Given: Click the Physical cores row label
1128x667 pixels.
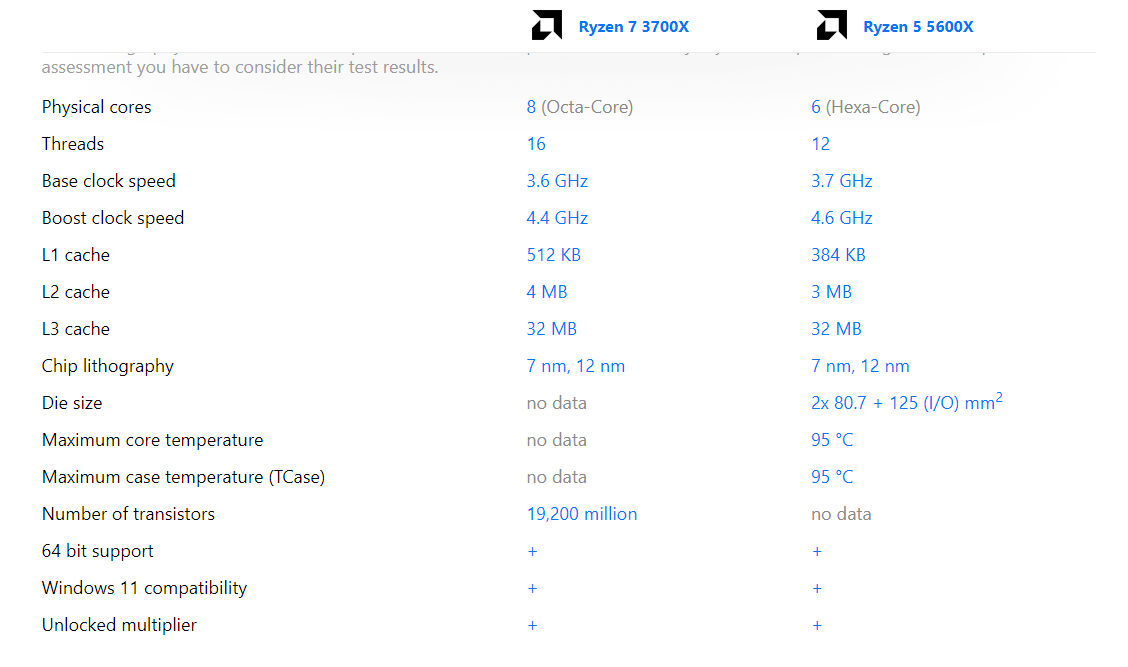Looking at the screenshot, I should pos(96,107).
